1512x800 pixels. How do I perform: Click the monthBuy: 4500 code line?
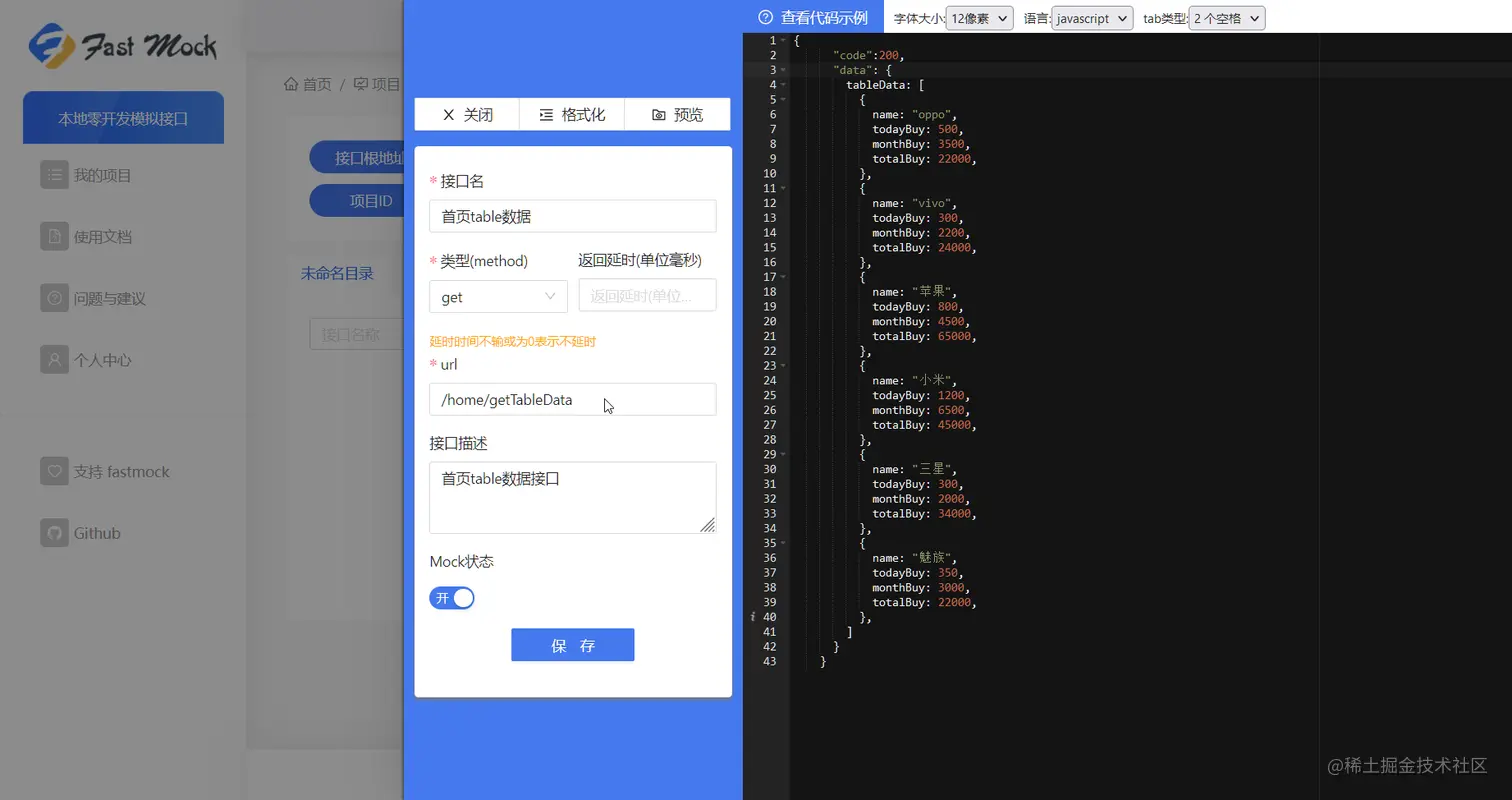point(922,322)
